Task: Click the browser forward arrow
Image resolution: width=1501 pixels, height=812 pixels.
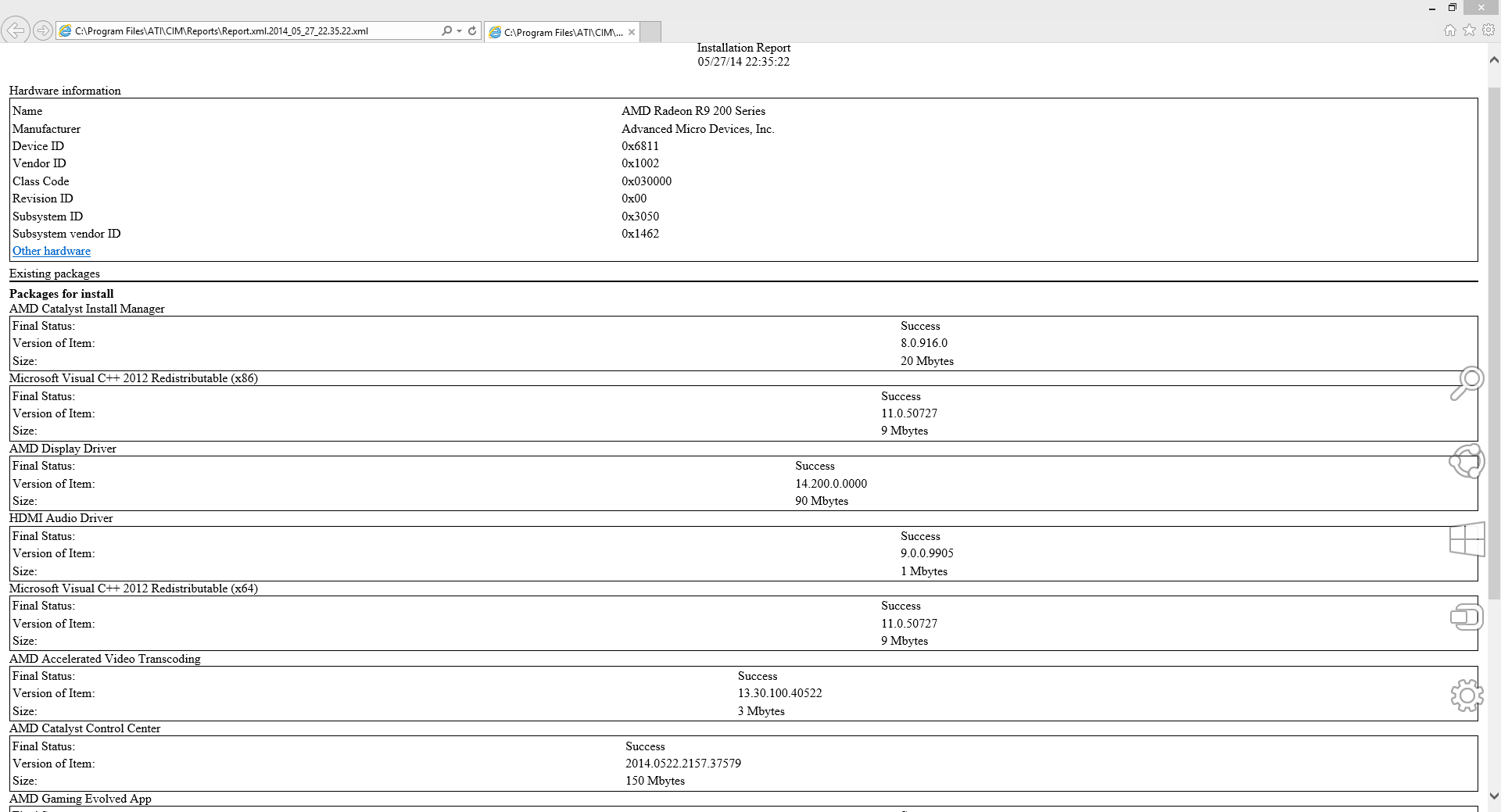Action: [x=43, y=30]
